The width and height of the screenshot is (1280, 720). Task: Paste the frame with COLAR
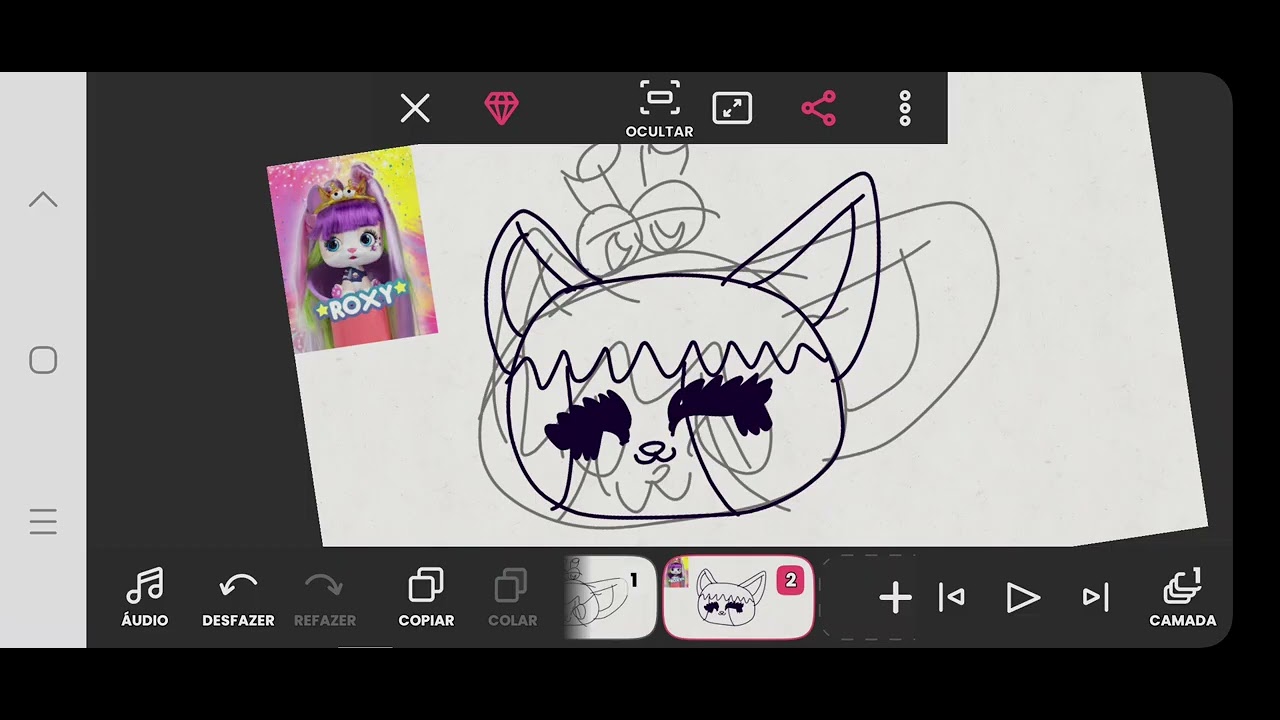pos(512,598)
